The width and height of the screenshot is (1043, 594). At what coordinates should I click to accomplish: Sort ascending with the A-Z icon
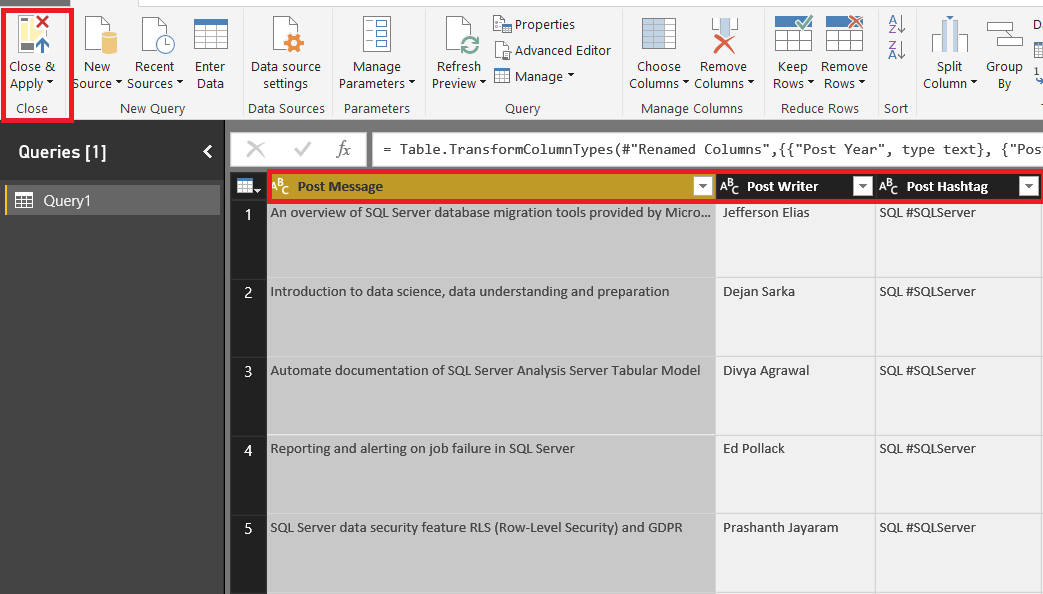[896, 25]
